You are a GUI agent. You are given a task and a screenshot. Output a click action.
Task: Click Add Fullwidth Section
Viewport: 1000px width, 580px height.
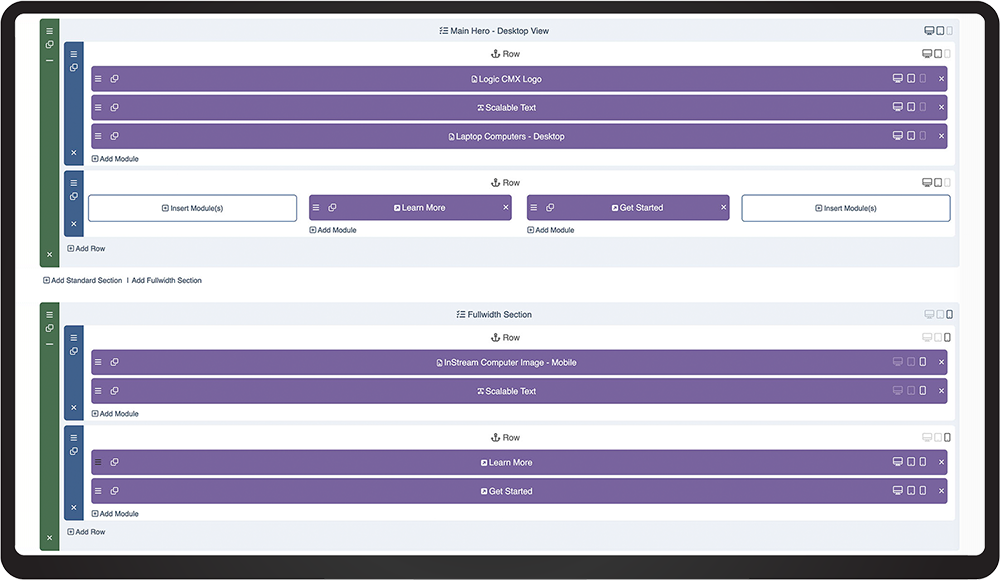click(167, 281)
